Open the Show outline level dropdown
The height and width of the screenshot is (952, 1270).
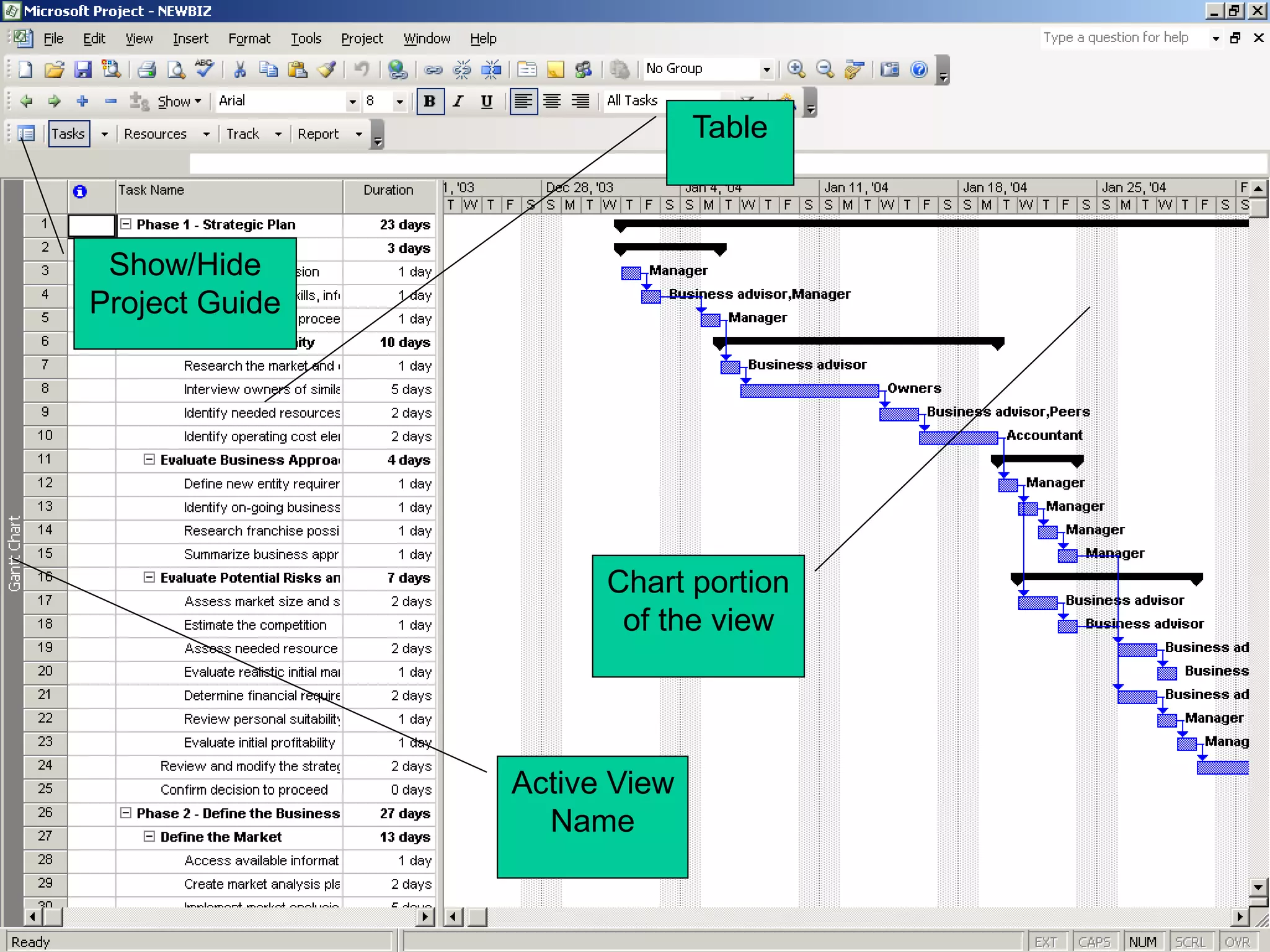180,102
